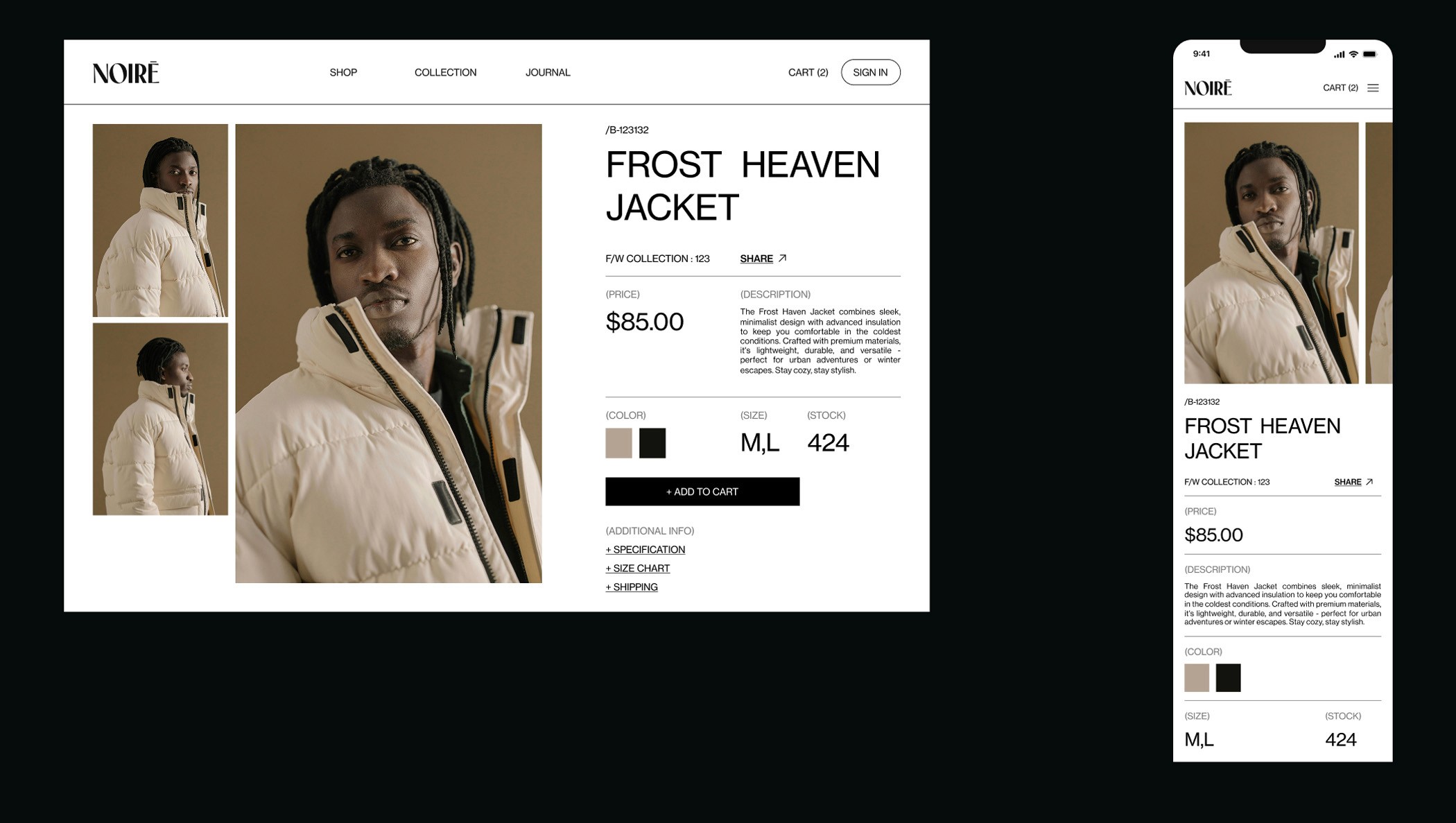The image size is (1456, 823).
Task: Expand the + Size Chart section
Action: (x=637, y=569)
